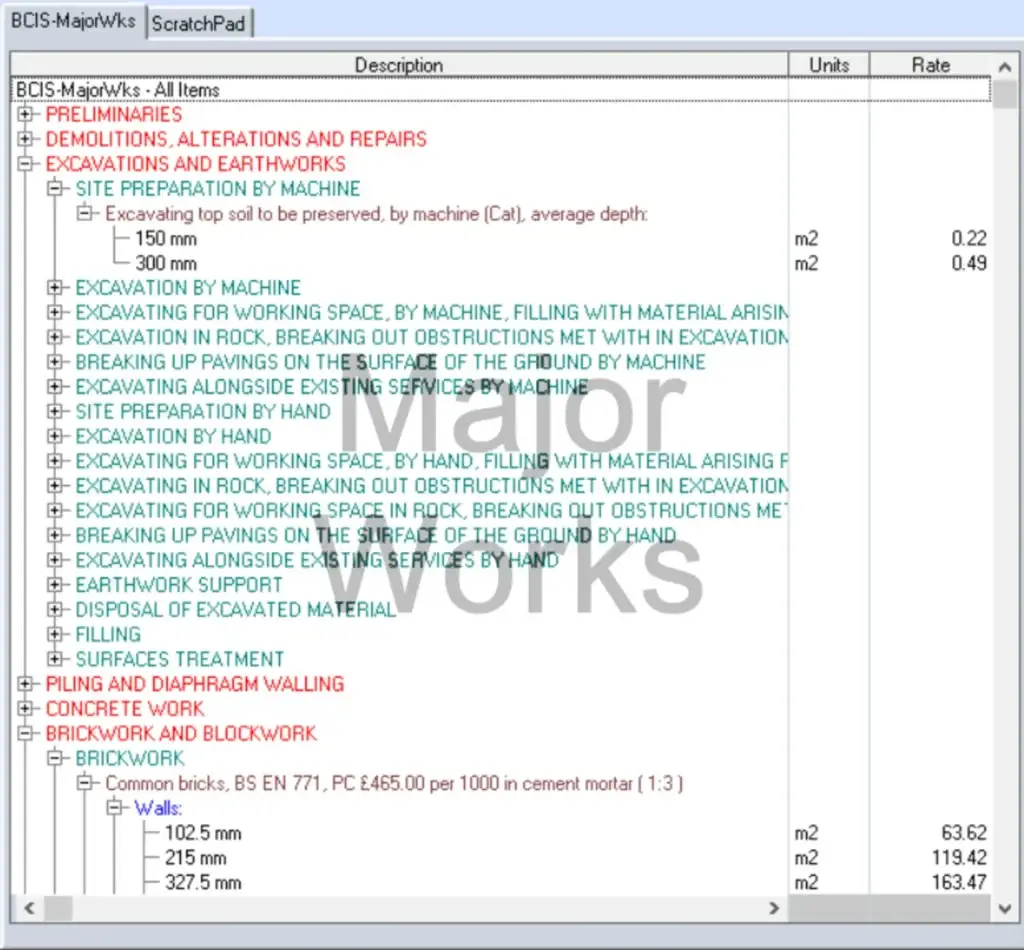
Task: Click the m2 unit in the 215 mm row
Action: pyautogui.click(x=806, y=857)
